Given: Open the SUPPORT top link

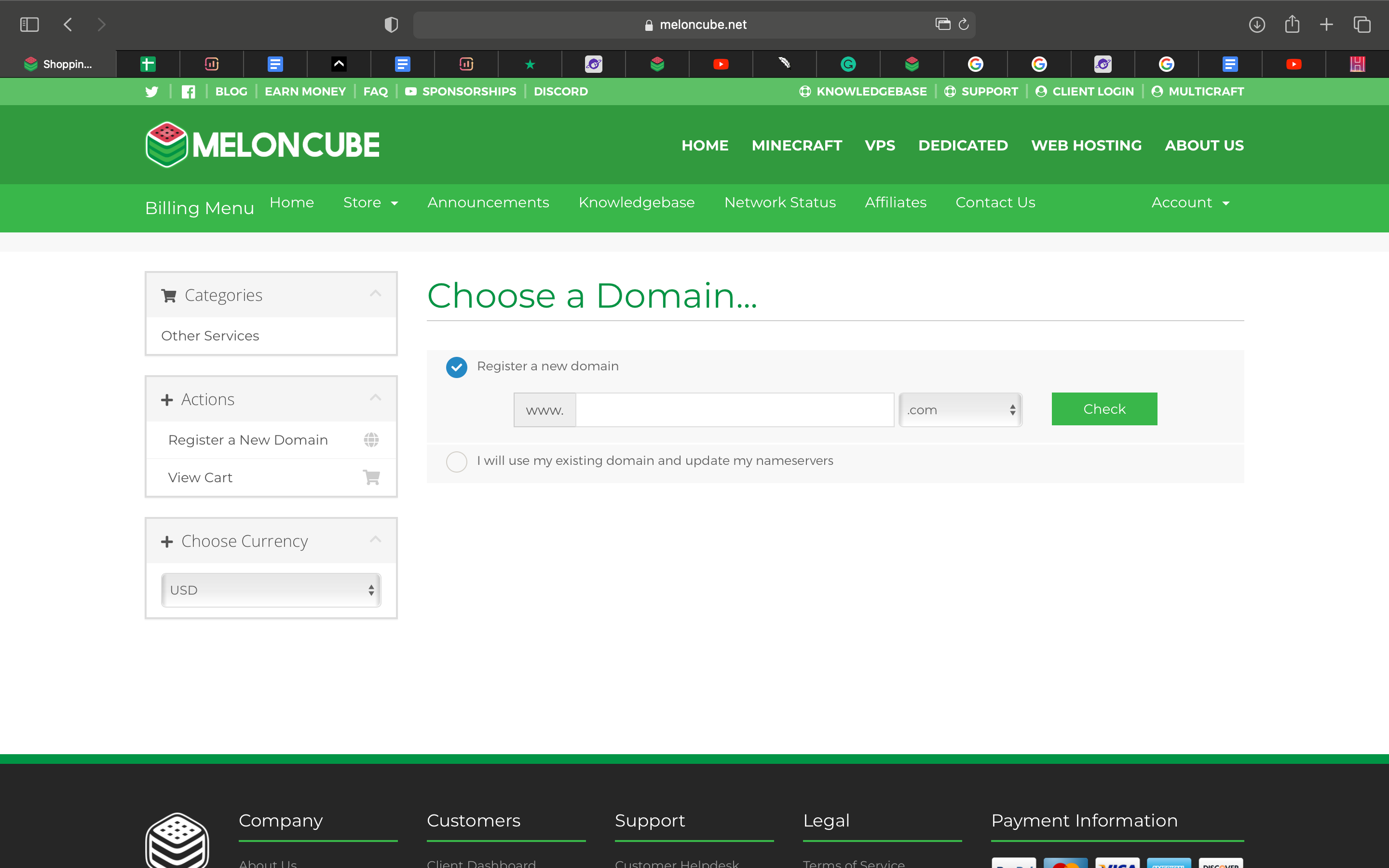Looking at the screenshot, I should click(981, 92).
